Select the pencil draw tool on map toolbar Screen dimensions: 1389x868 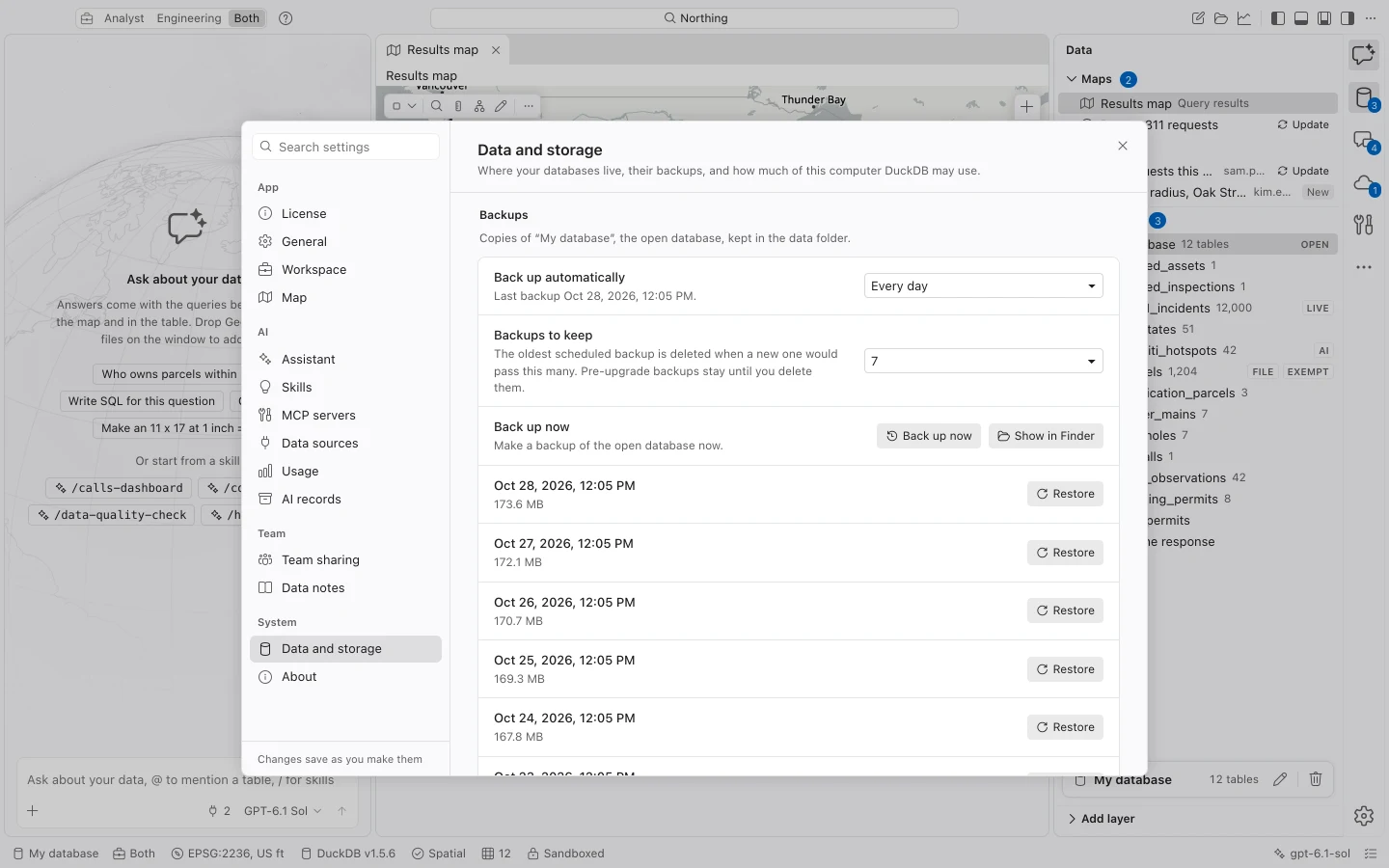501,106
